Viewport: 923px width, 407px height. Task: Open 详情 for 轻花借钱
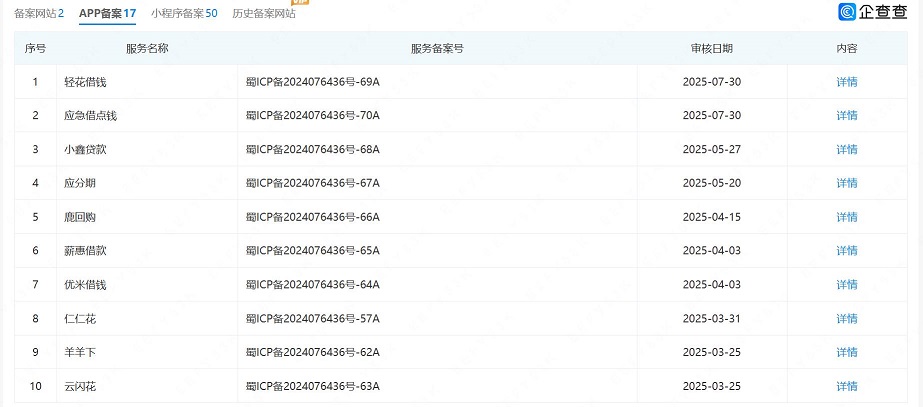(847, 82)
